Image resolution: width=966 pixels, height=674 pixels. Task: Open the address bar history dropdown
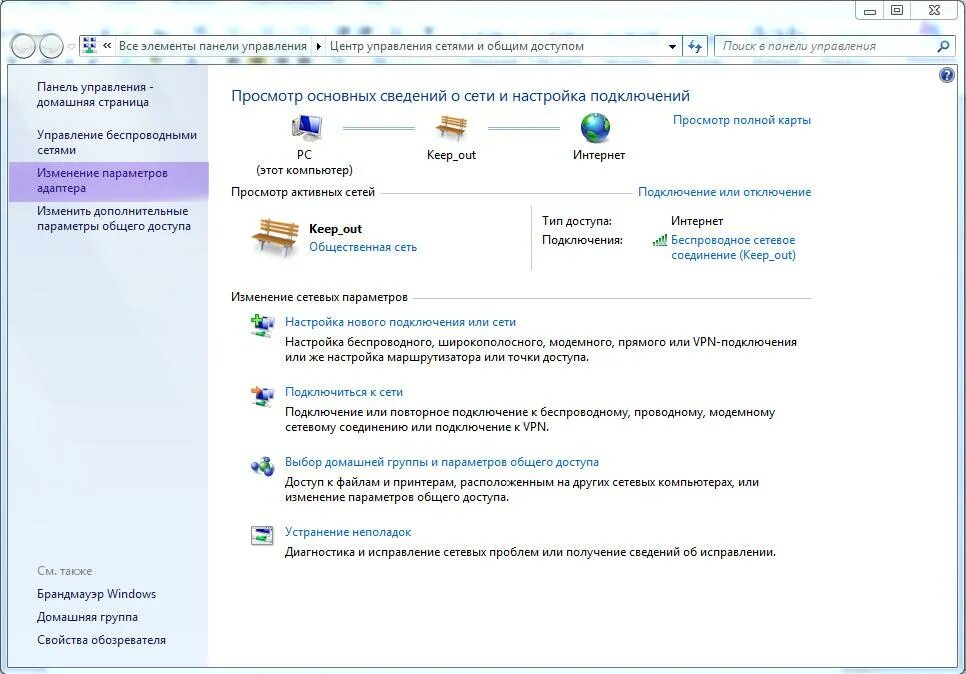coord(672,46)
